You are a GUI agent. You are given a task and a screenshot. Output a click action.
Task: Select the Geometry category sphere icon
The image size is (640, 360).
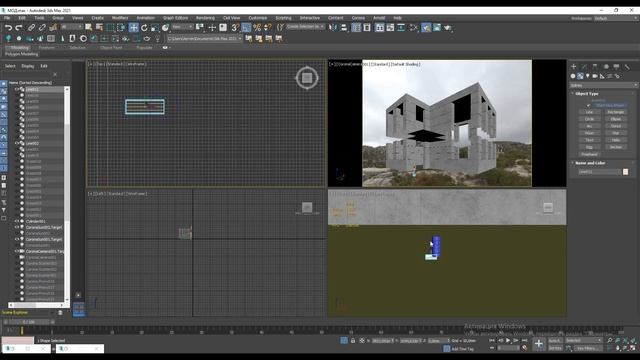[x=573, y=76]
